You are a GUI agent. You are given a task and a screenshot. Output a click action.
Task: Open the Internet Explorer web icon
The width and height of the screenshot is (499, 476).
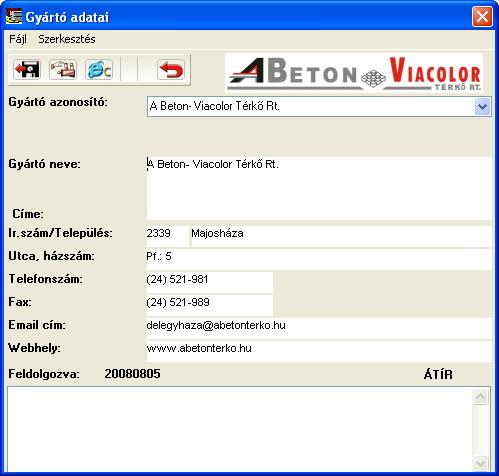tap(99, 70)
